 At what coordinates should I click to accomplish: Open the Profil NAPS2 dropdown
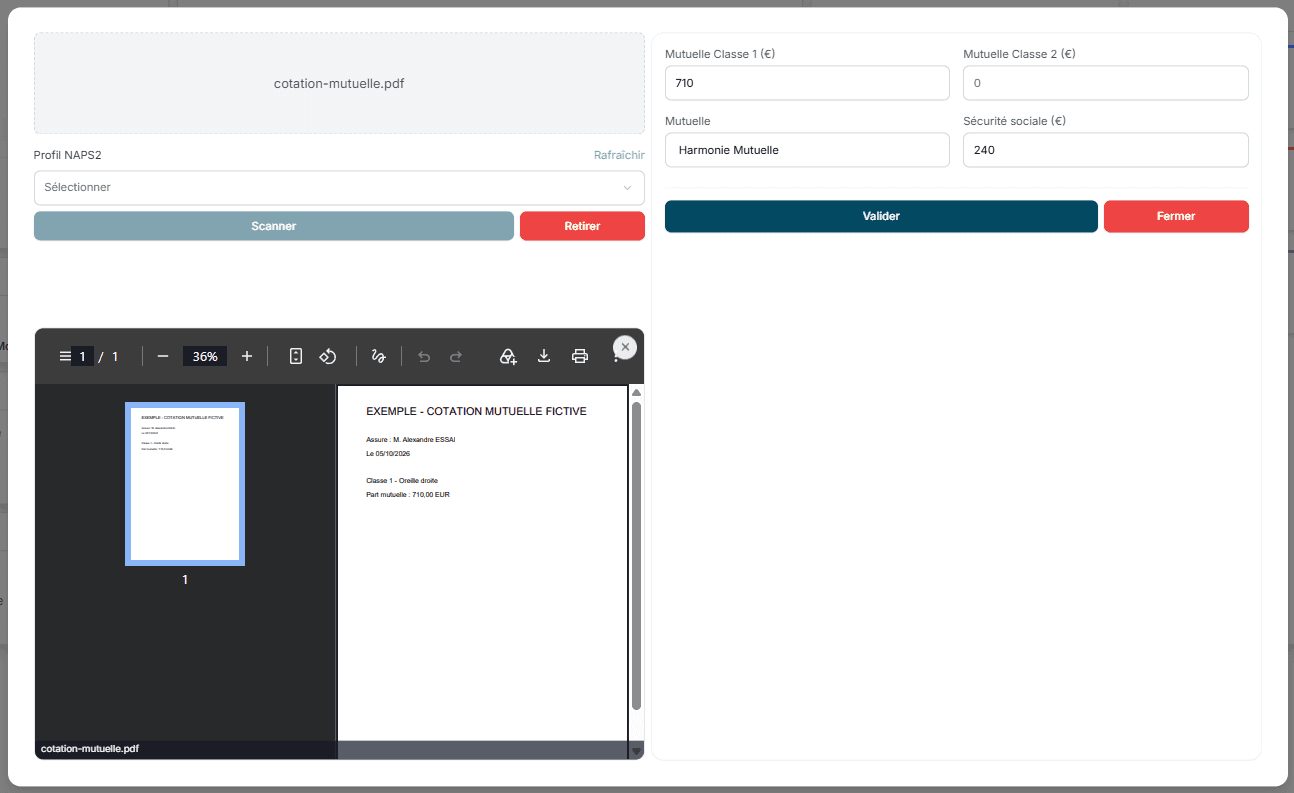tap(339, 187)
